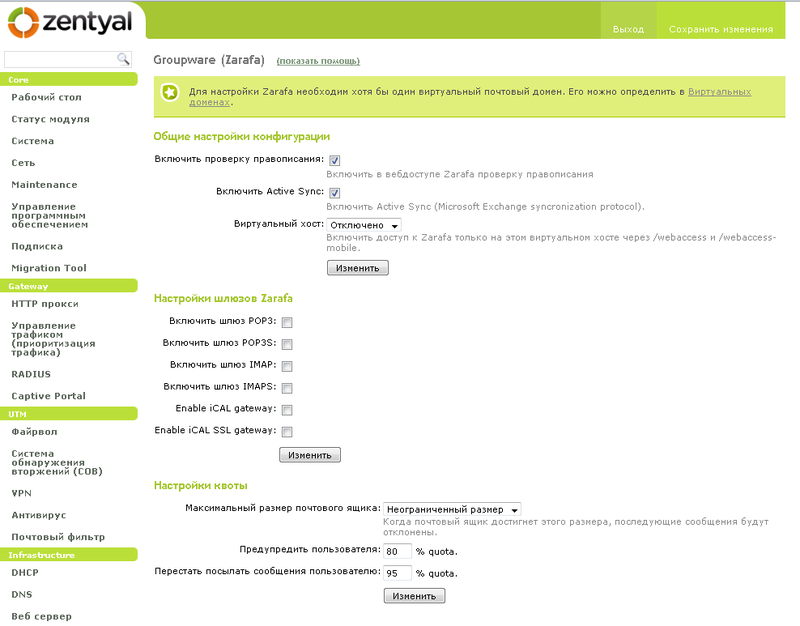Open the DNS menu item
Viewport: 800px width, 626px height.
click(22, 594)
